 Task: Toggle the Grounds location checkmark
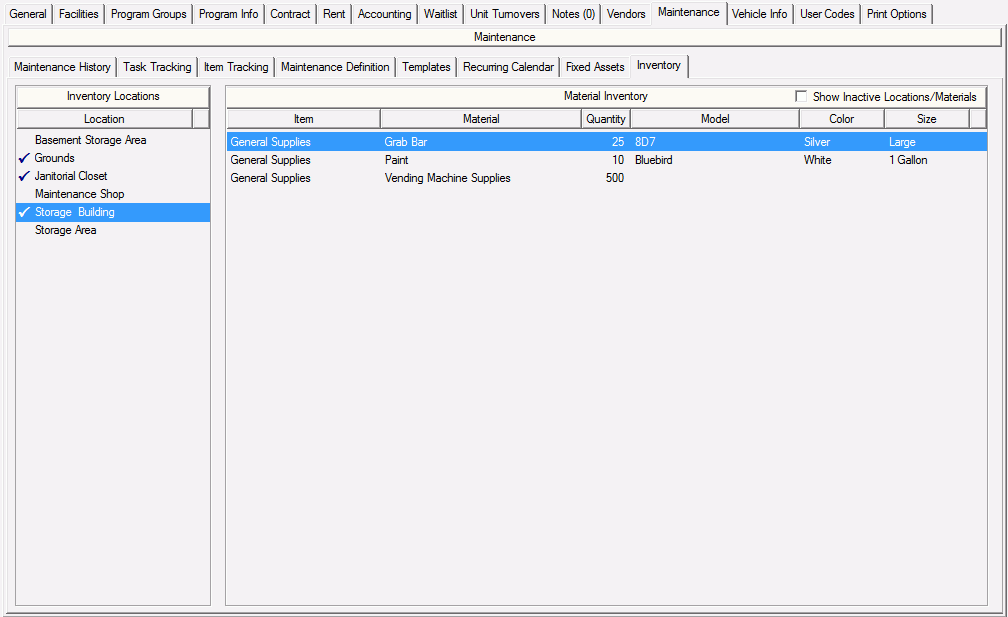pos(24,158)
